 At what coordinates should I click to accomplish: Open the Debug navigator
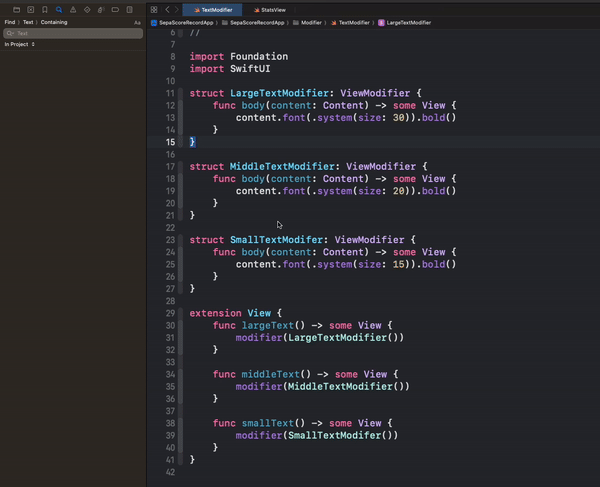(x=100, y=9)
